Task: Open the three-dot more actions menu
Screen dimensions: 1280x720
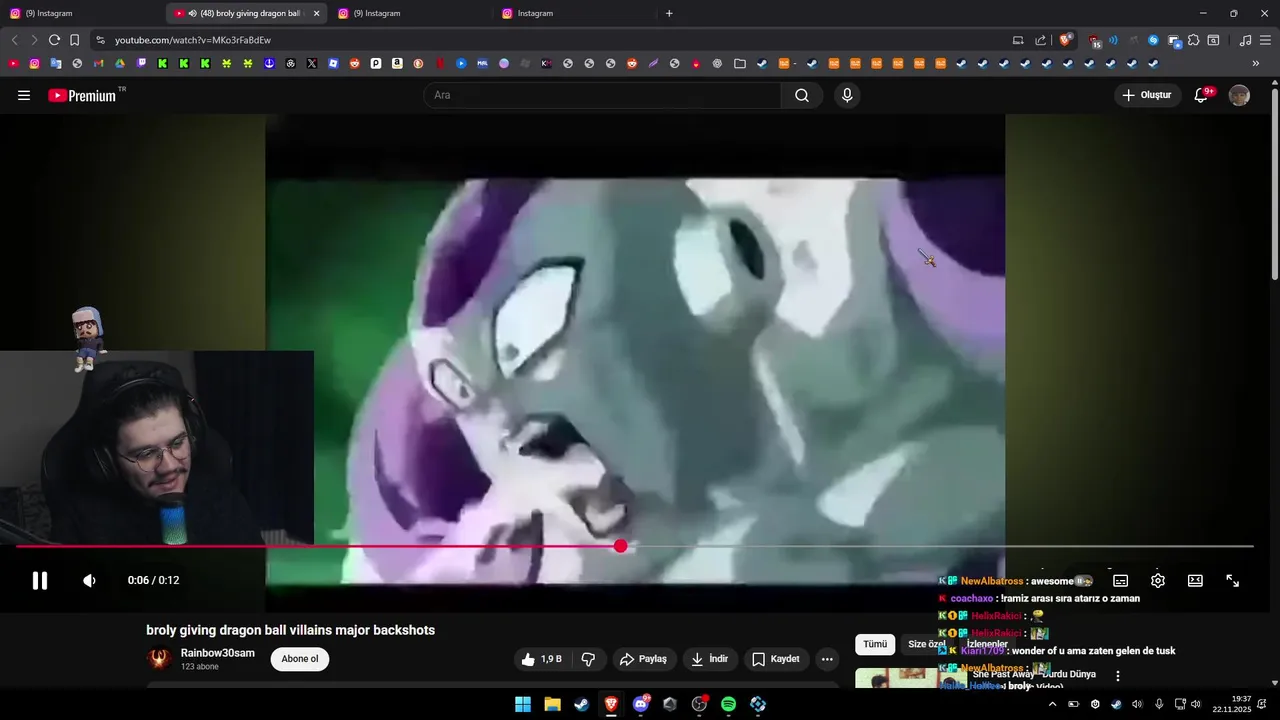Action: [x=827, y=659]
